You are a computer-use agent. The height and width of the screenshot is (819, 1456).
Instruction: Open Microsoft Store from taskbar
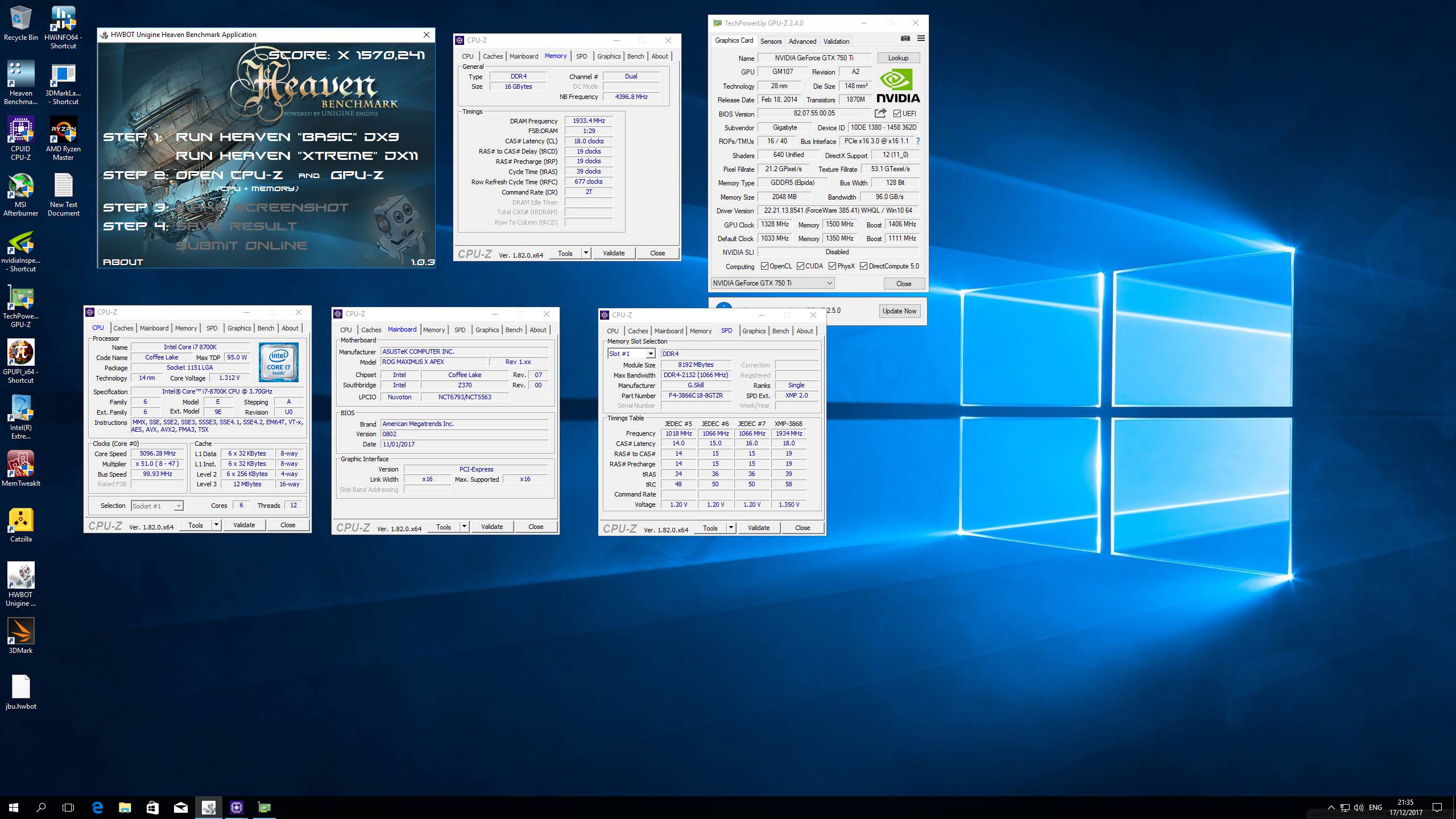(152, 807)
